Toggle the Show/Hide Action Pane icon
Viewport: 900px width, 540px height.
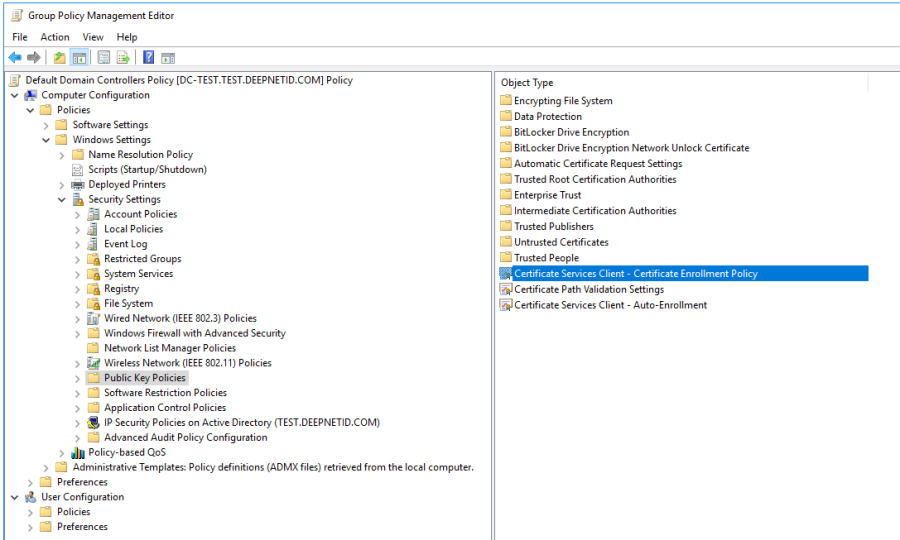(168, 58)
